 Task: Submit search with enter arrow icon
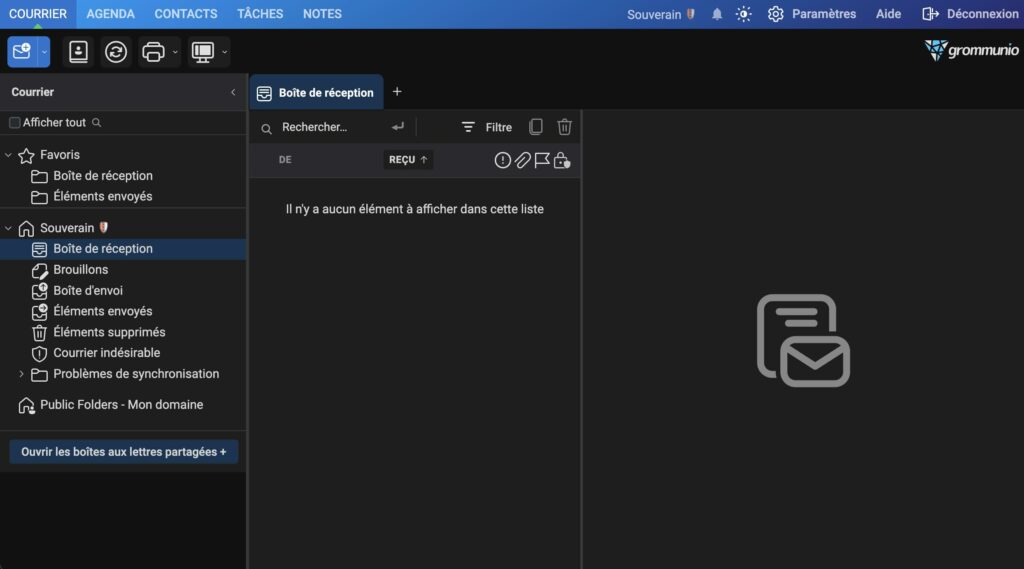pos(398,127)
